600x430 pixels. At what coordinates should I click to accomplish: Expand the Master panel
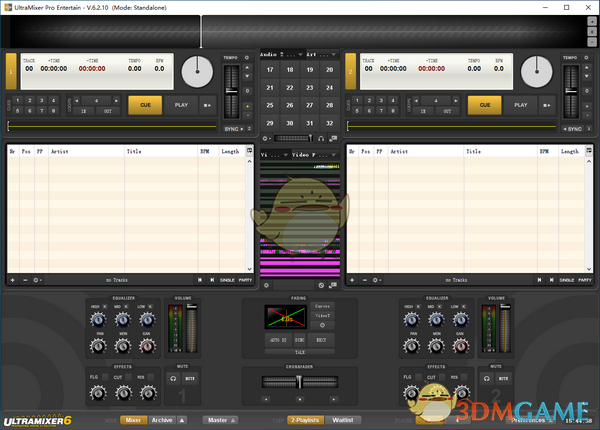coord(220,420)
